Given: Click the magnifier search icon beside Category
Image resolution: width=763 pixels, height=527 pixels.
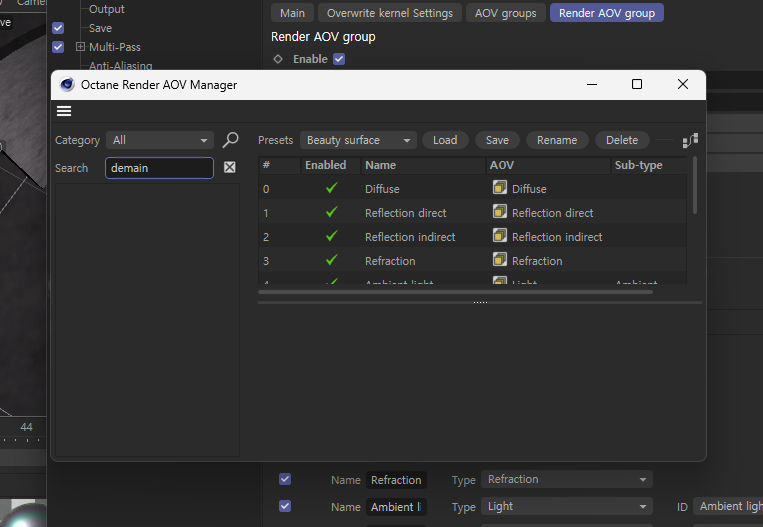Looking at the screenshot, I should 231,140.
